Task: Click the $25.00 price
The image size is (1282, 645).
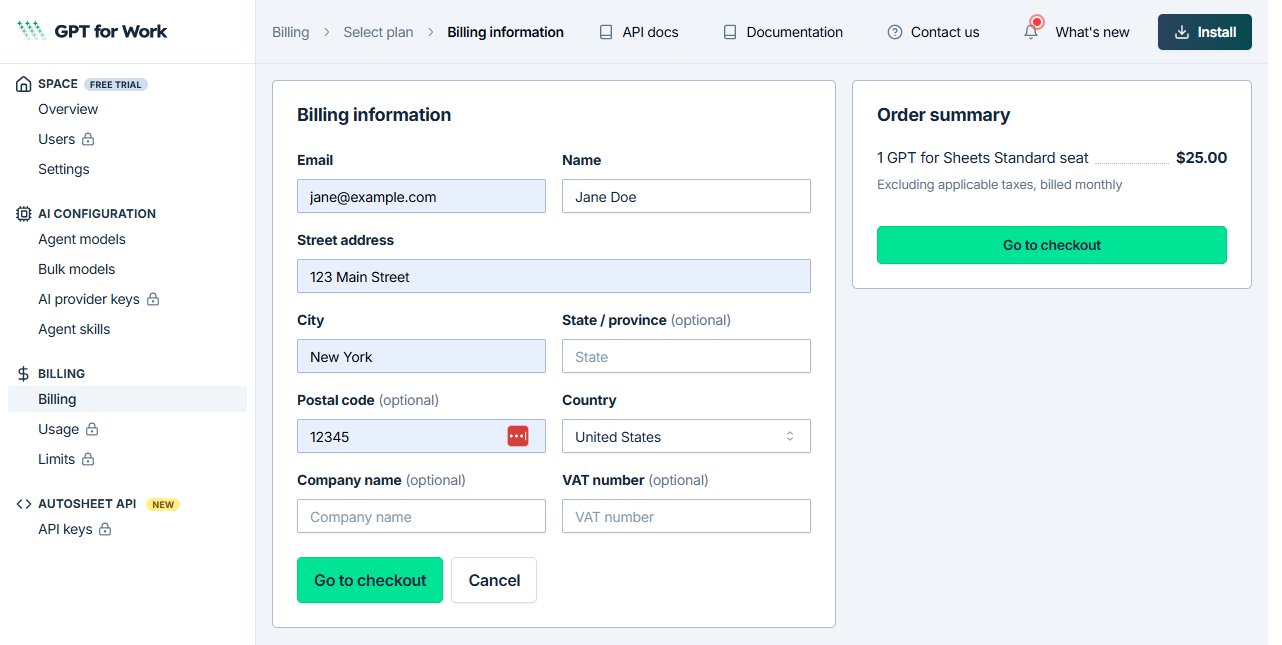Action: pos(1201,157)
